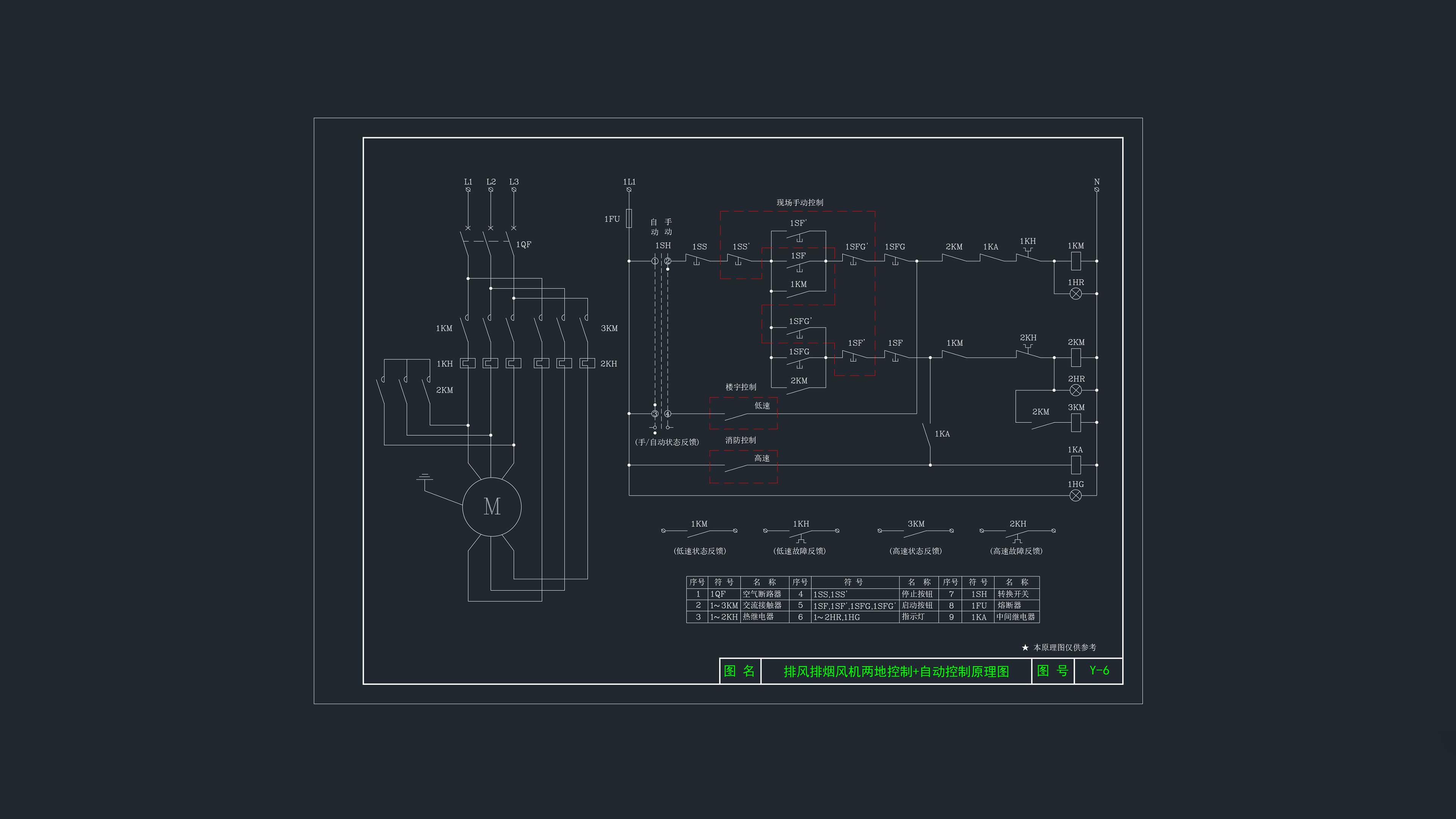Select the (低速故障反馈) caption
The image size is (1456, 819).
(799, 551)
